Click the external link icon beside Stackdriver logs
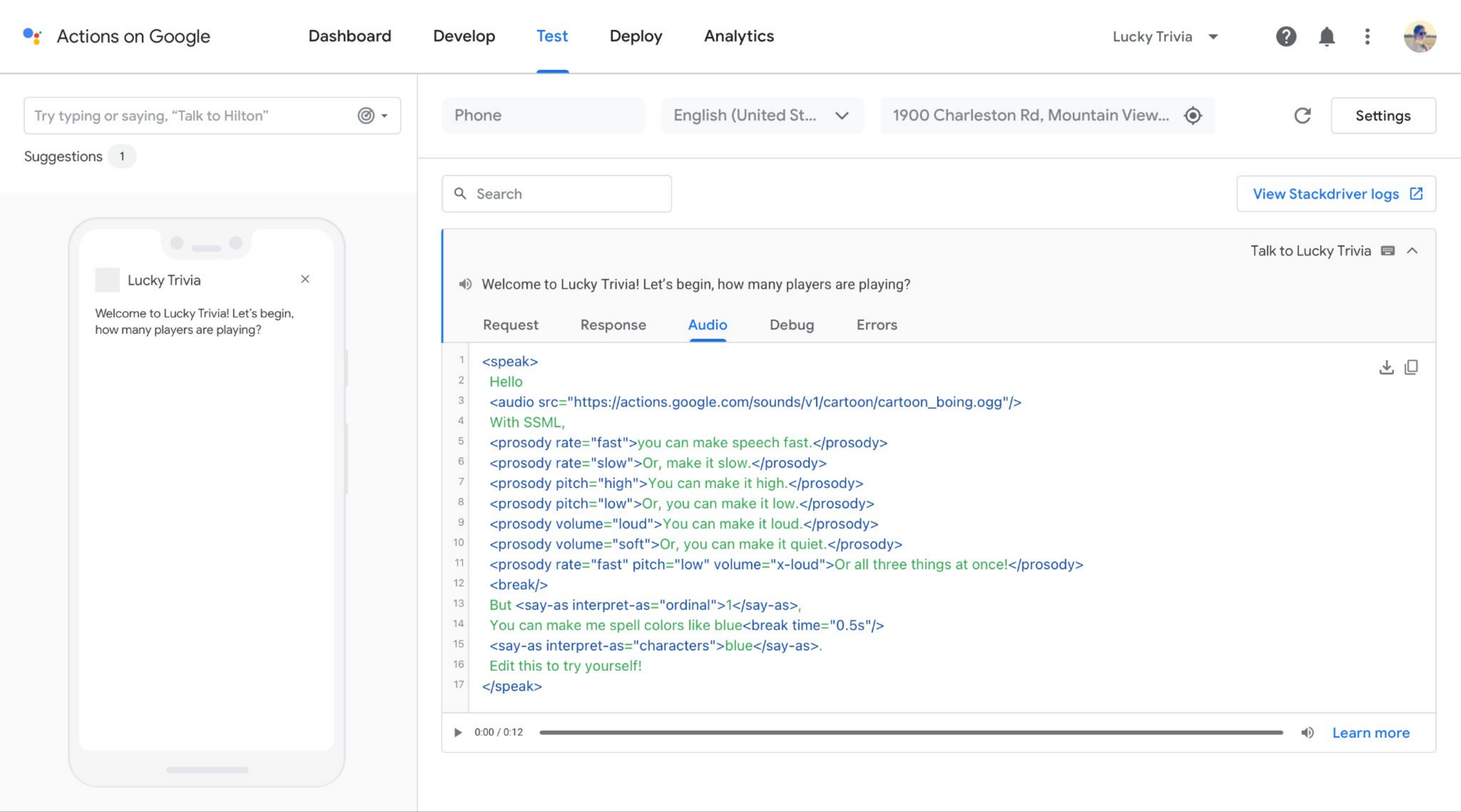Viewport: 1461px width, 812px height. 1416,193
